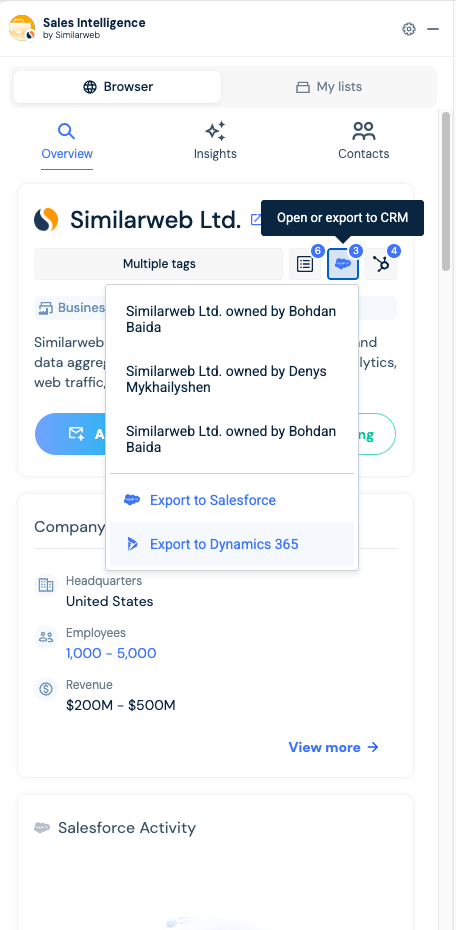Click the Employees 1,000 - 5,000 link
The height and width of the screenshot is (930, 456).
pos(111,654)
